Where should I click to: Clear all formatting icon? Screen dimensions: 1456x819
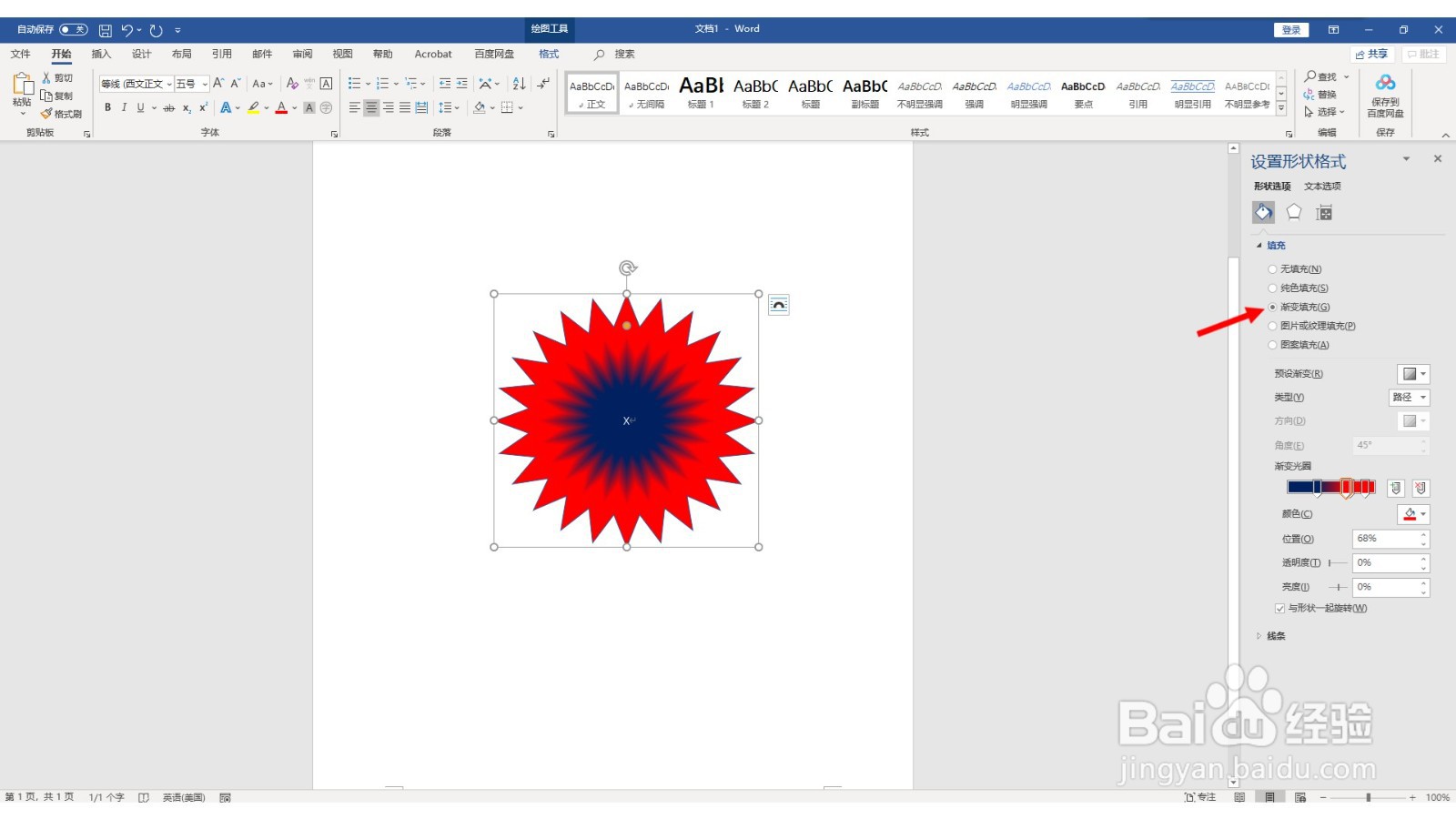click(292, 84)
